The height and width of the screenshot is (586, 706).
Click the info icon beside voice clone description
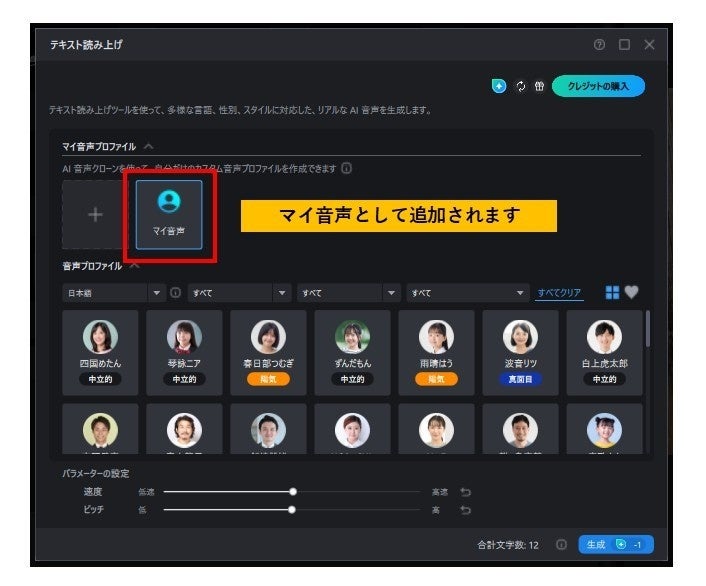coord(346,168)
